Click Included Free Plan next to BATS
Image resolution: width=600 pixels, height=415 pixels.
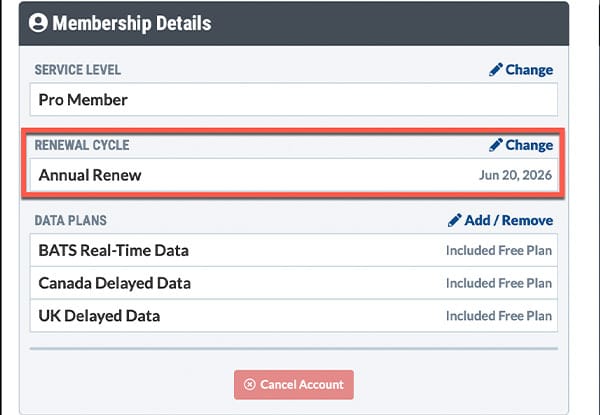(498, 250)
